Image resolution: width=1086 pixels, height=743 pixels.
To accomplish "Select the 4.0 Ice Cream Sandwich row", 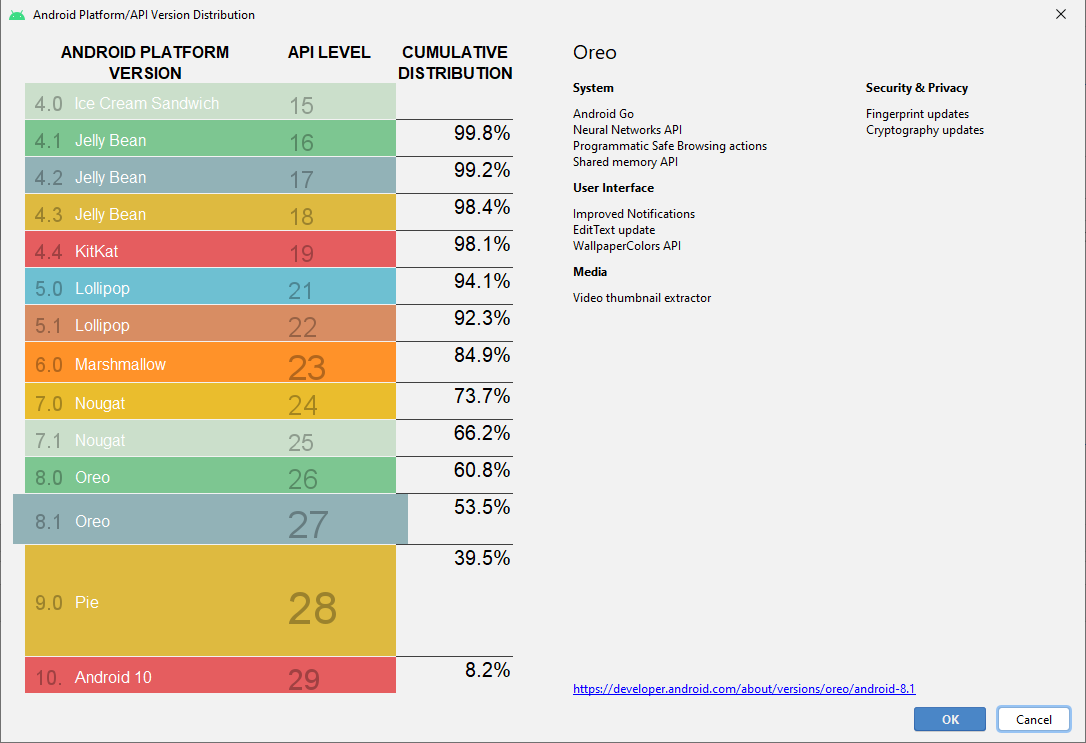I will tap(210, 103).
